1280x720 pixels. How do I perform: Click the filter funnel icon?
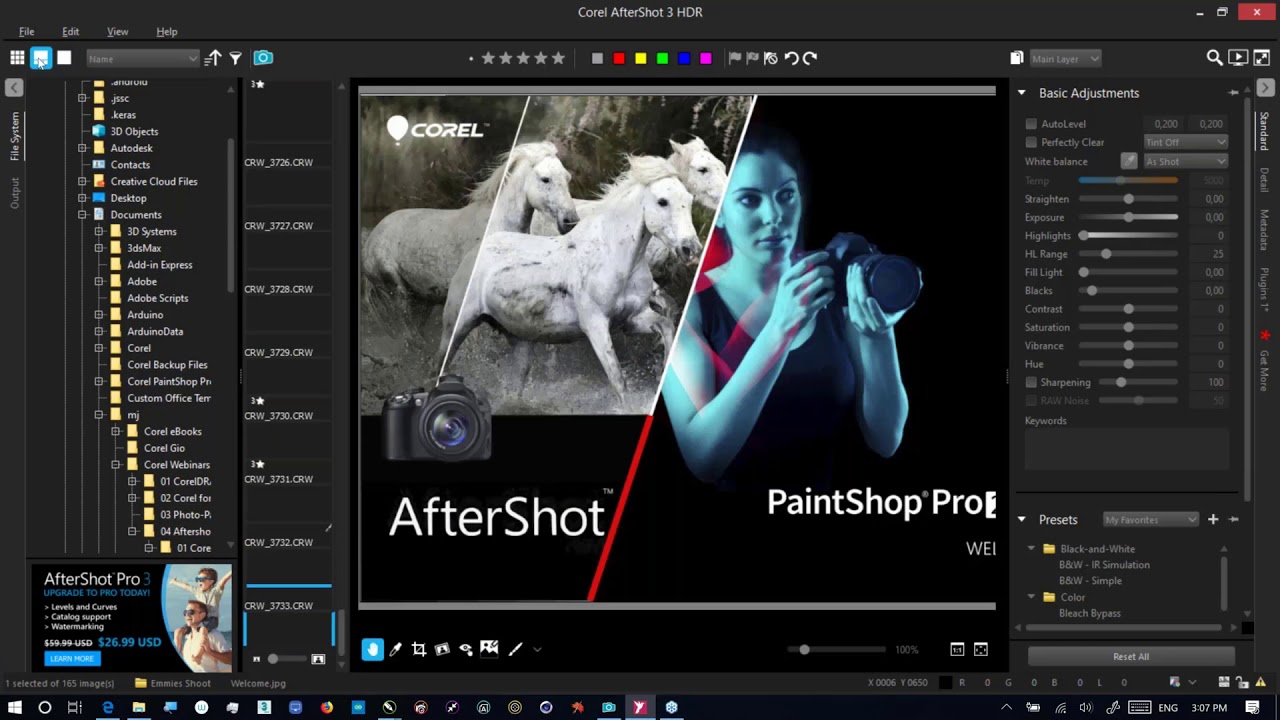pos(236,58)
